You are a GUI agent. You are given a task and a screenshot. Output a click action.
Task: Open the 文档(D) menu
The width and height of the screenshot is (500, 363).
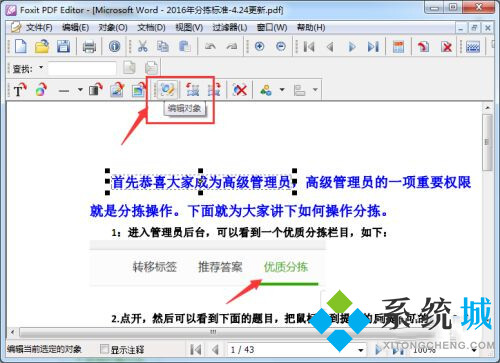point(151,28)
